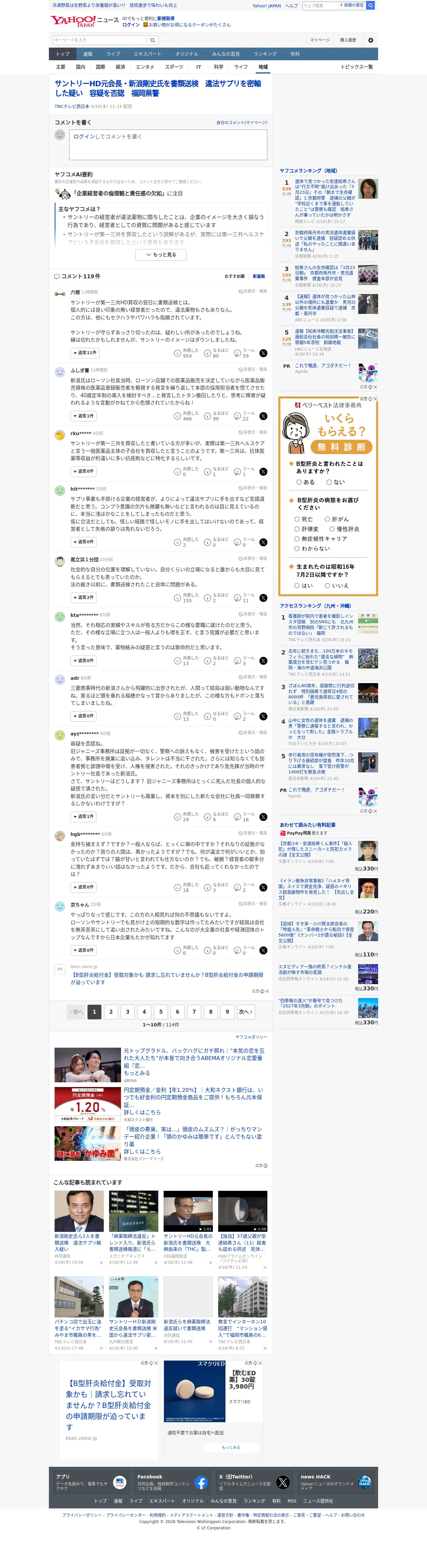Expand replies under ふしぎ青's comment
Screen dimensions: 427x1568
(83, 416)
